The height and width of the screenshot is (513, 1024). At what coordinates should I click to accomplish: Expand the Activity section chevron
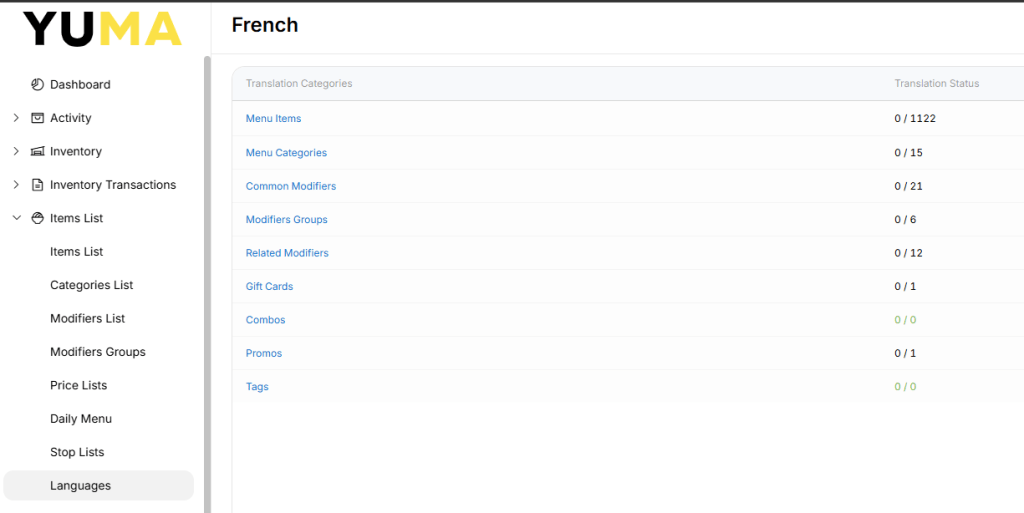click(16, 117)
